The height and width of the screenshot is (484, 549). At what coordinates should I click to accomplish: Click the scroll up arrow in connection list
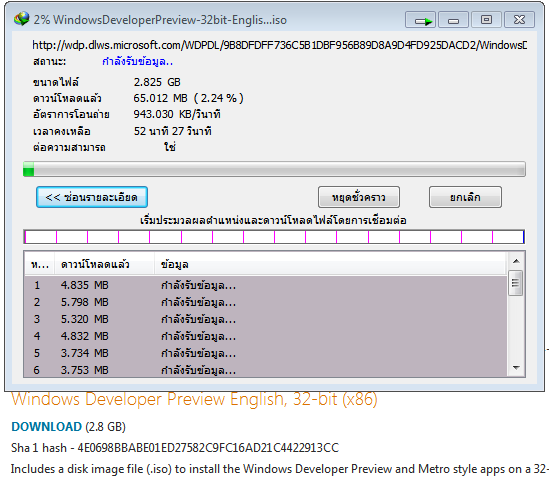coord(516,261)
